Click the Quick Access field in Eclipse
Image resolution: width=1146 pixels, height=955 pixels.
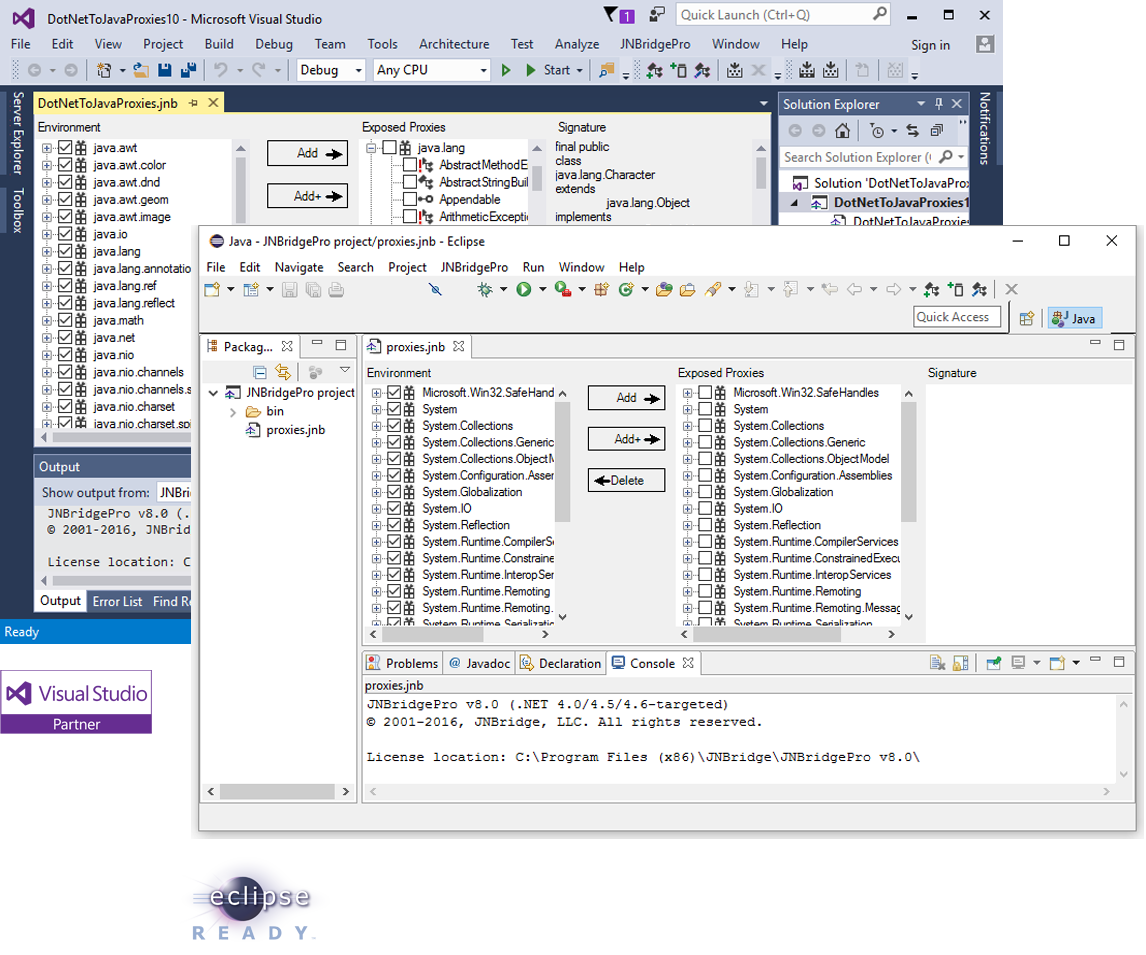click(x=957, y=317)
